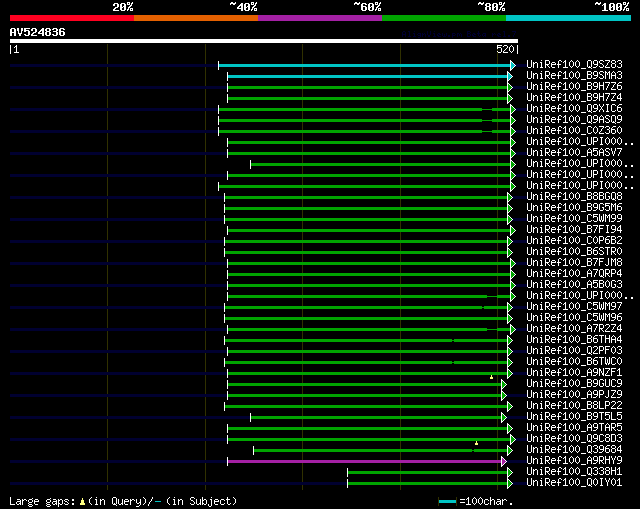Click the cyan alignment bar for UniRef100_Q9SZ83
Screen dimensions: 640x509
tap(364, 65)
